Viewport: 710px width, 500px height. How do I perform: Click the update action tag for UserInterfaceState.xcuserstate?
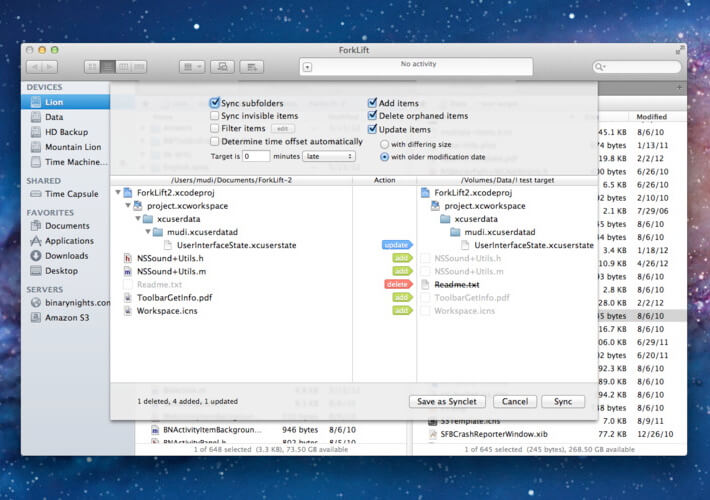point(397,245)
